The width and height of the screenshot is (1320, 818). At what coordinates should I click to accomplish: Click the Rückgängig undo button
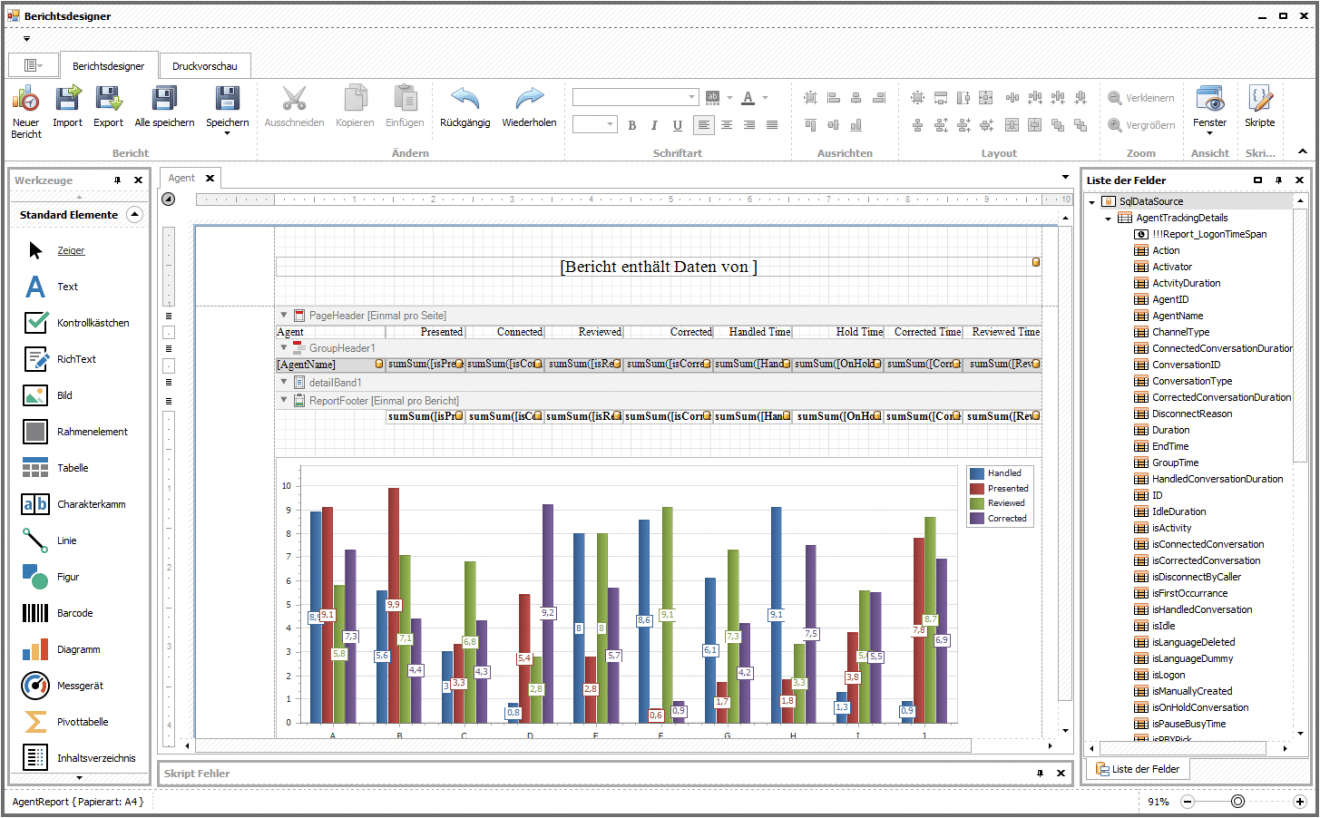pyautogui.click(x=465, y=106)
